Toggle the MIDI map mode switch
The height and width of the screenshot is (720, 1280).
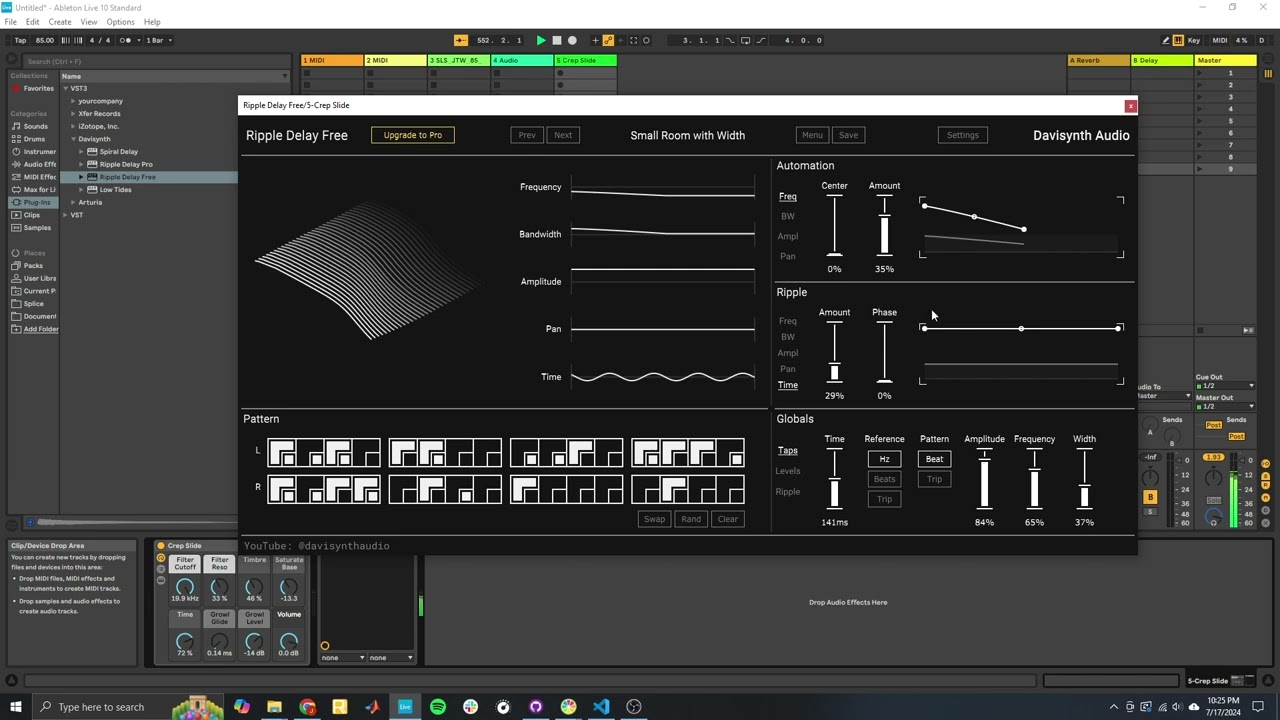coord(1220,40)
